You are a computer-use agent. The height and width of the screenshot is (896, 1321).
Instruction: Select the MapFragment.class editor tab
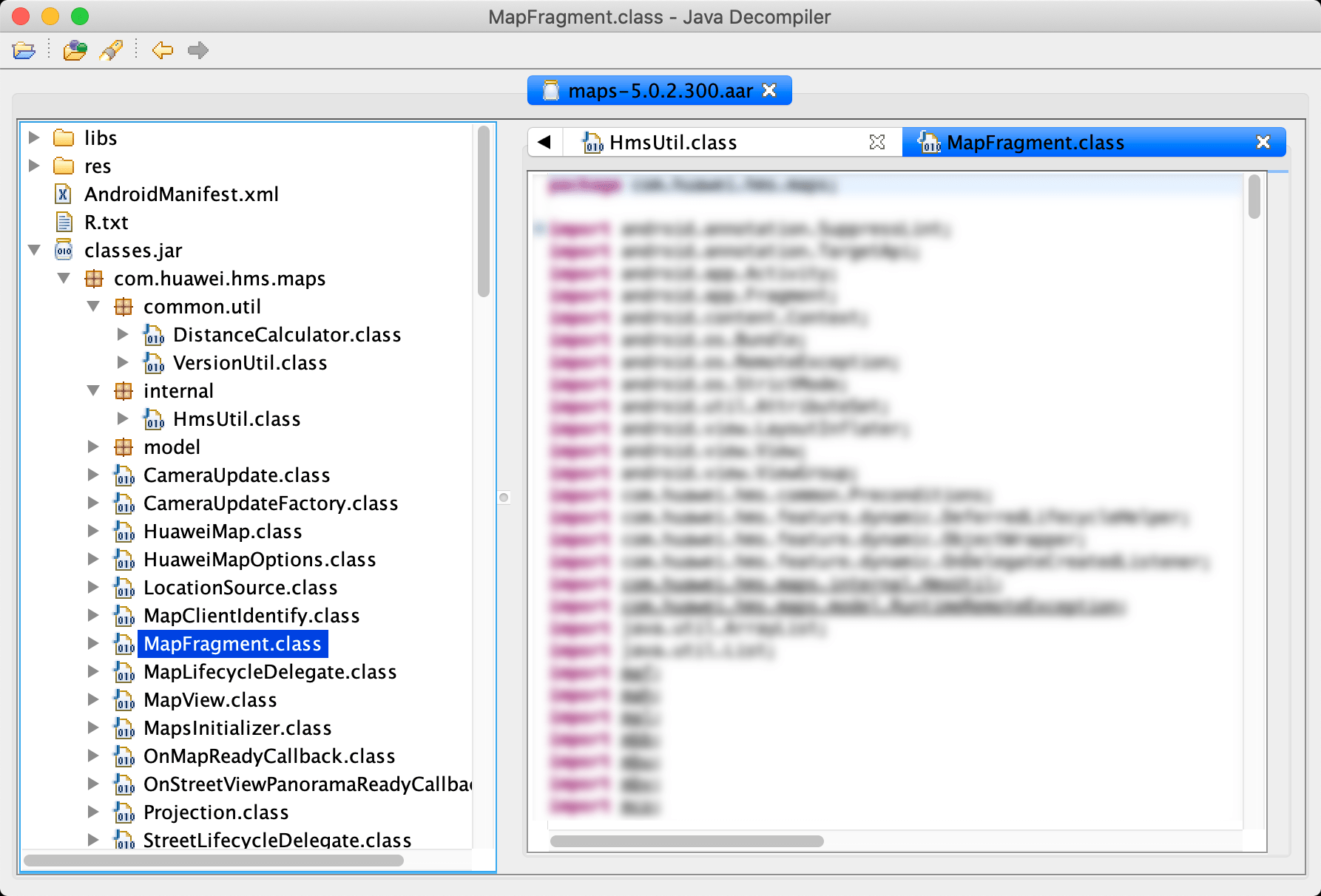tap(1094, 142)
